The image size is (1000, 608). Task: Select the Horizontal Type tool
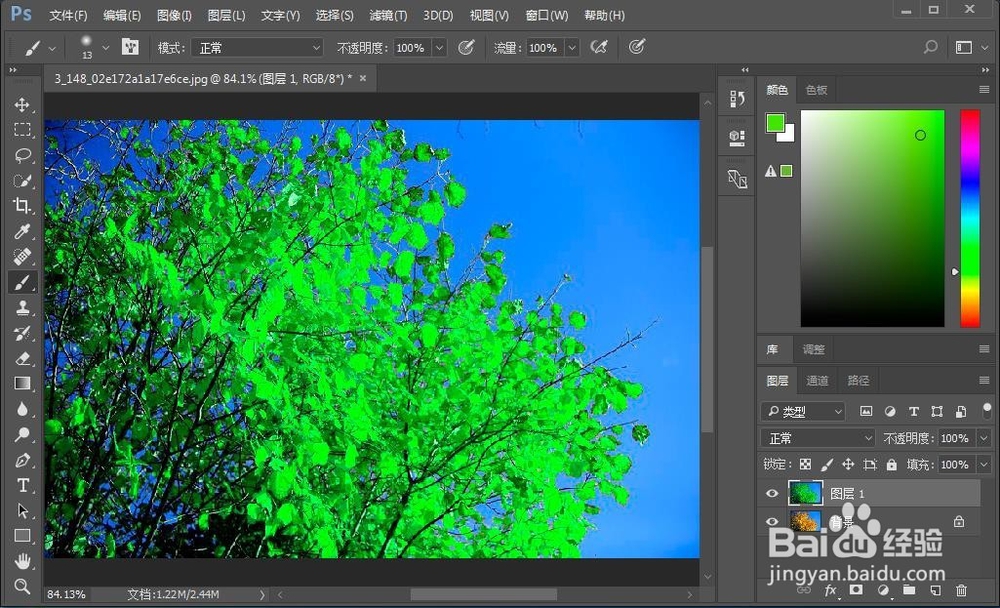pyautogui.click(x=22, y=486)
